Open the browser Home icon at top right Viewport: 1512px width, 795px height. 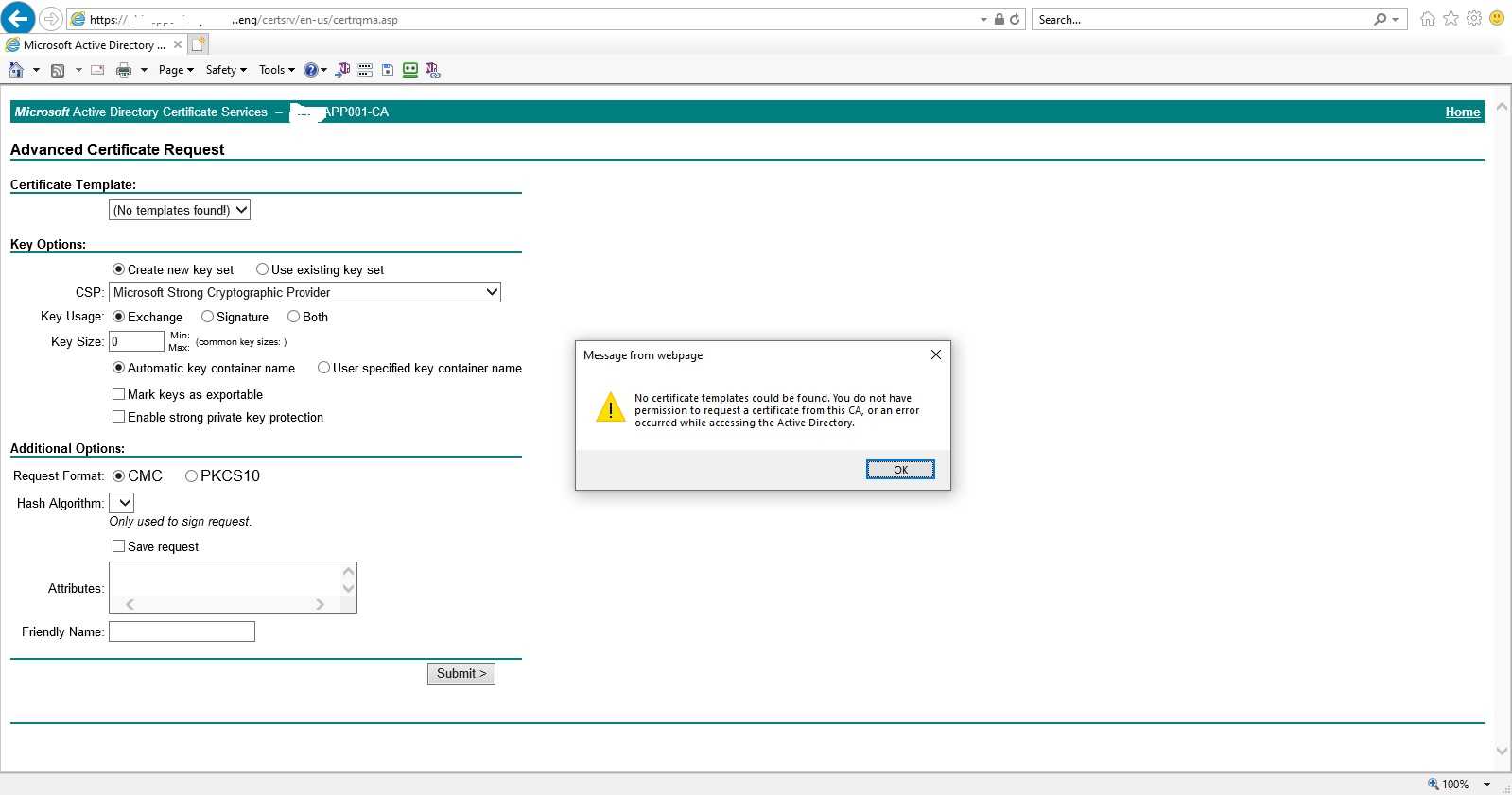[1428, 18]
